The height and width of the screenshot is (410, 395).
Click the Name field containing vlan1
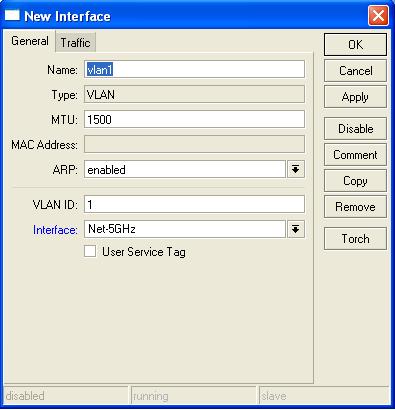[194, 69]
